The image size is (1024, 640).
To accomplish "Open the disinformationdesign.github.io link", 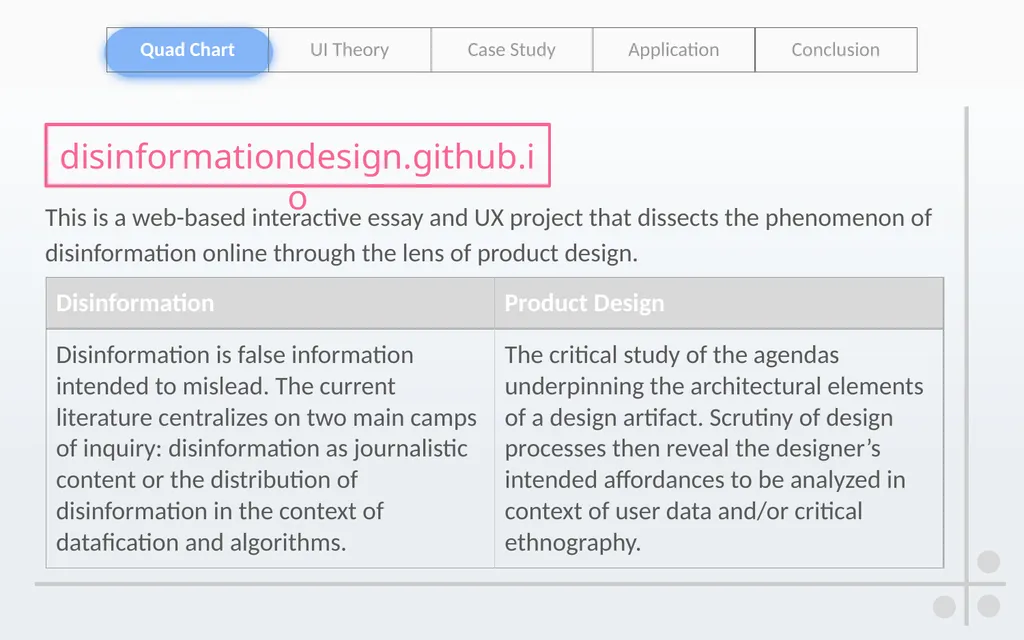I will (x=298, y=156).
